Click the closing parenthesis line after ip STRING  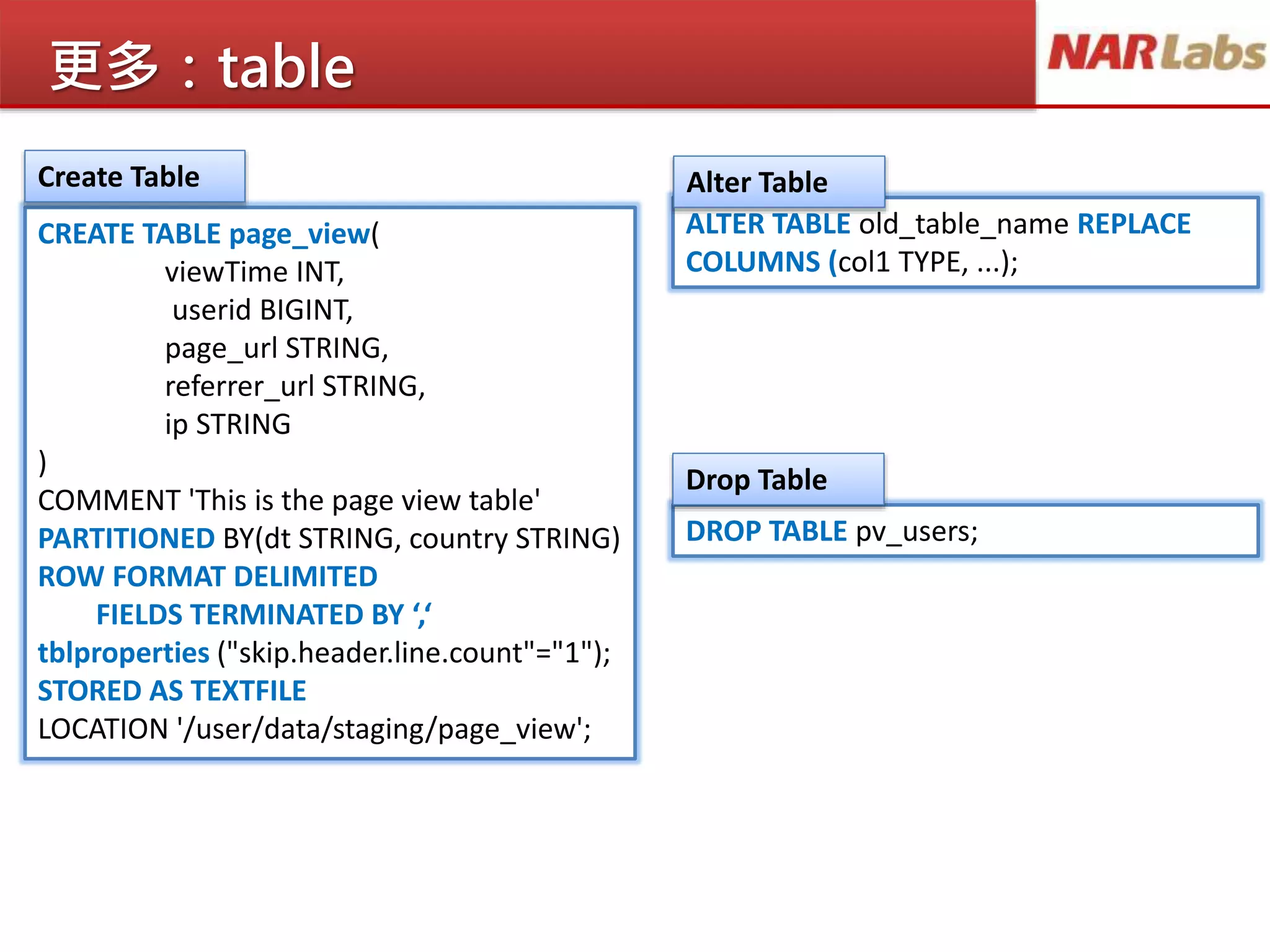tap(42, 462)
